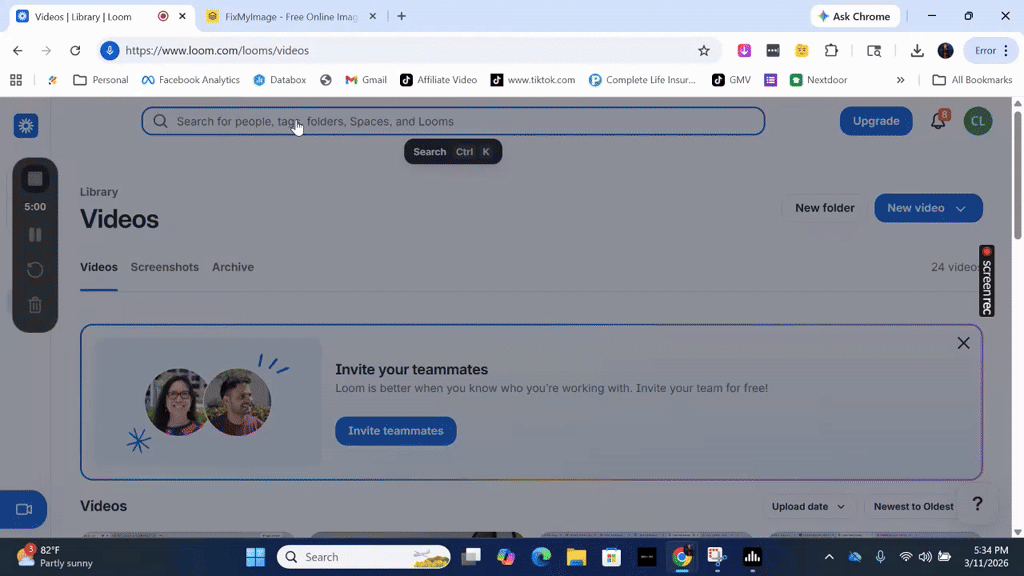Open the Upload date sort dropdown
Viewport: 1024px width, 576px height.
(x=808, y=506)
